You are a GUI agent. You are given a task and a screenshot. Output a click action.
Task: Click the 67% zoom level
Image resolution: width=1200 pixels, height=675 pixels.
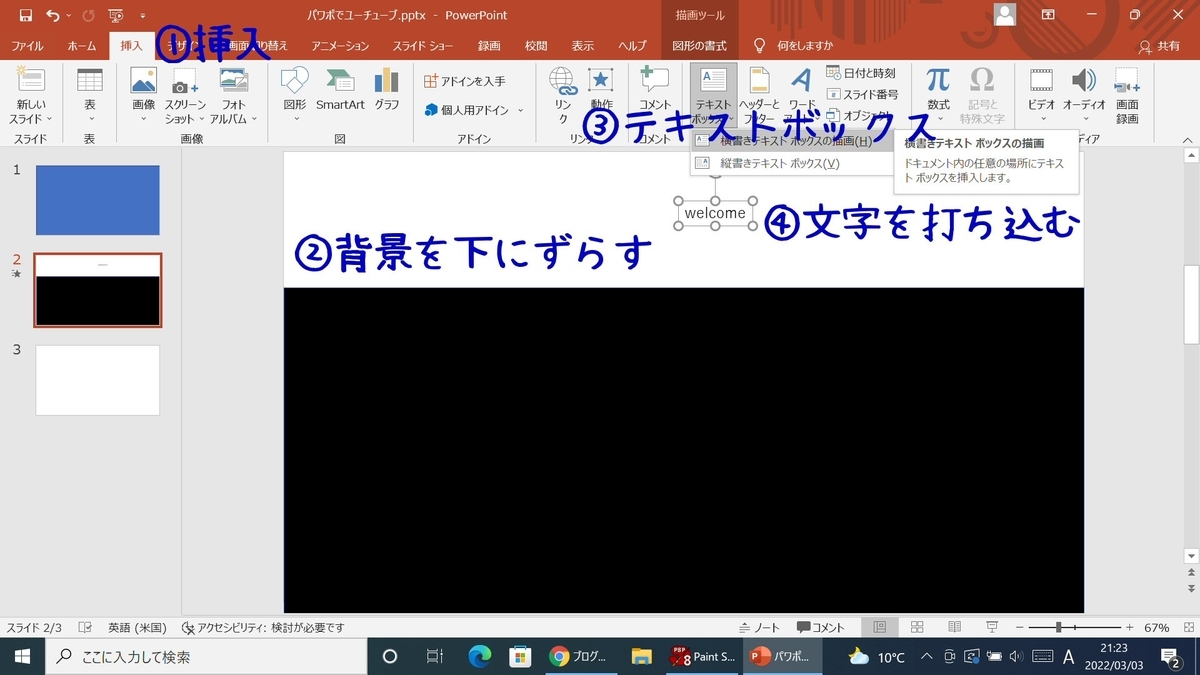1157,627
